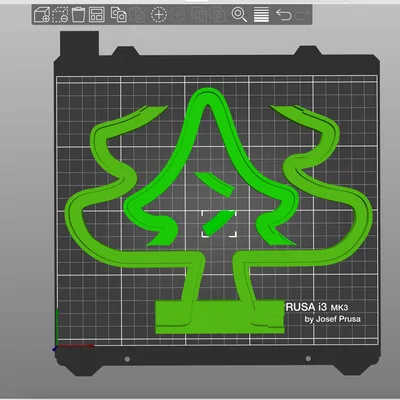Select the upper small diagonal green strip

point(215,184)
